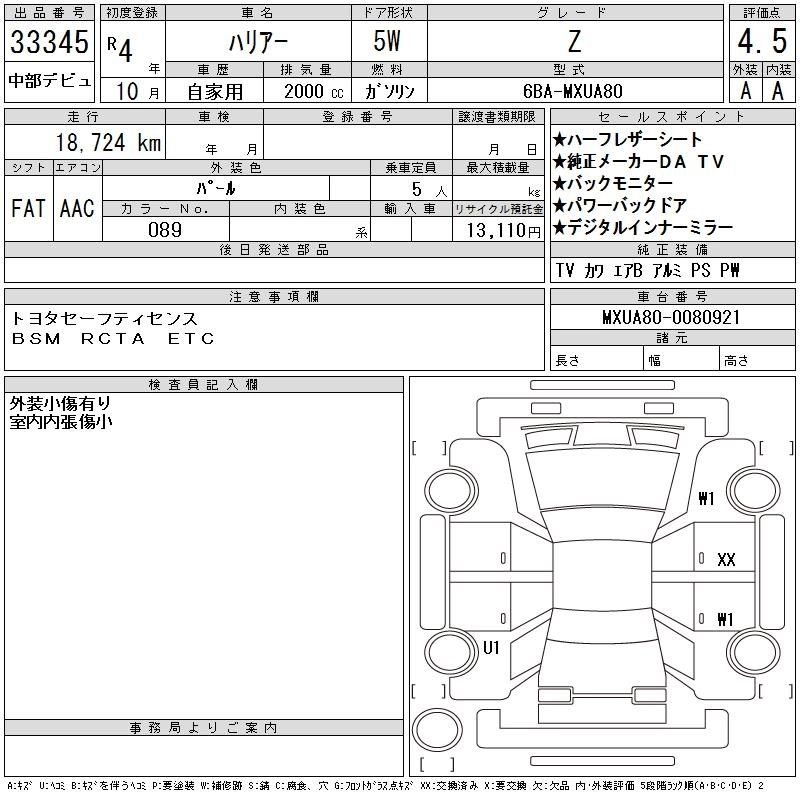Click the XX replaced-panel mark on diagram

[x=726, y=560]
